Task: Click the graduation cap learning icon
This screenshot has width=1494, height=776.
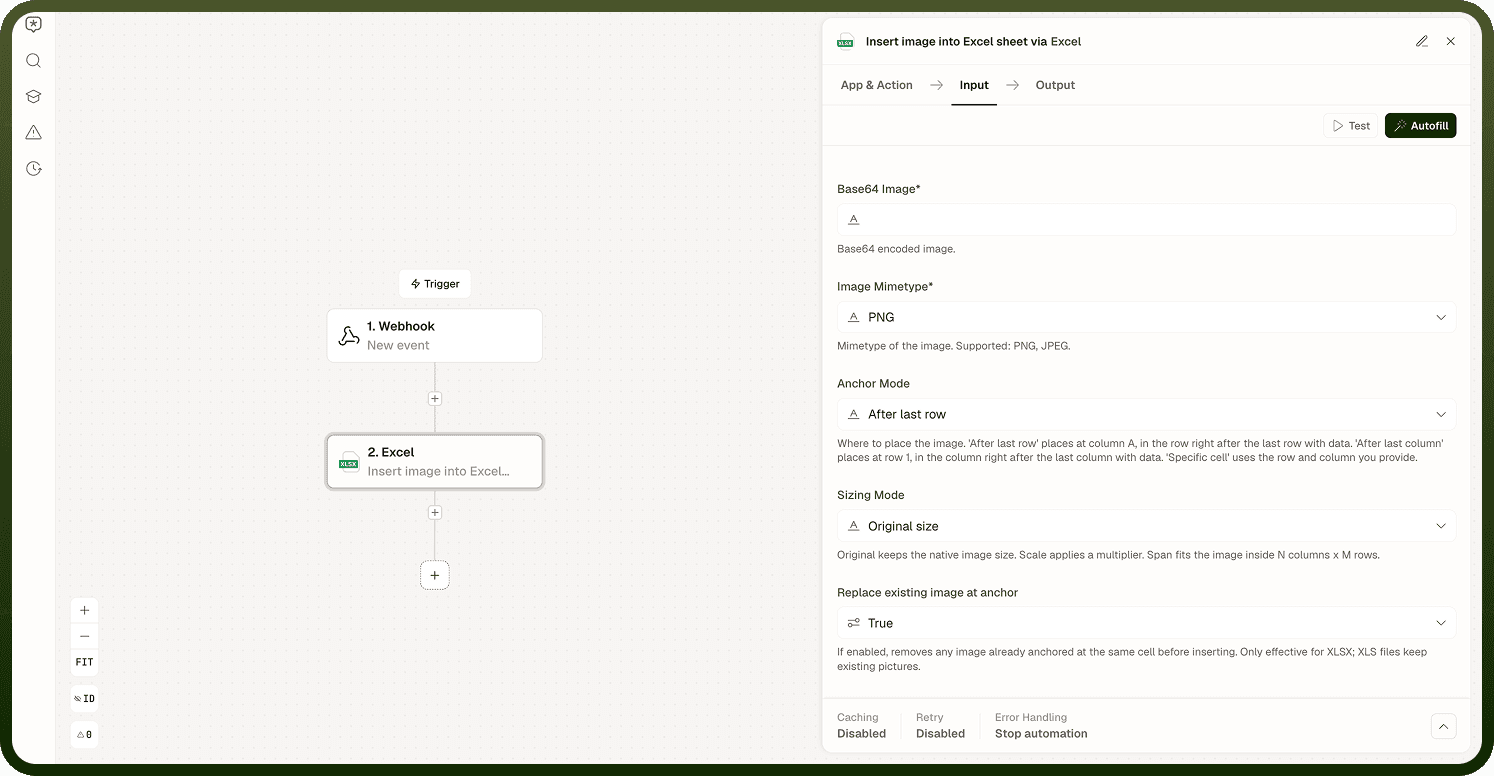Action: pyautogui.click(x=33, y=97)
